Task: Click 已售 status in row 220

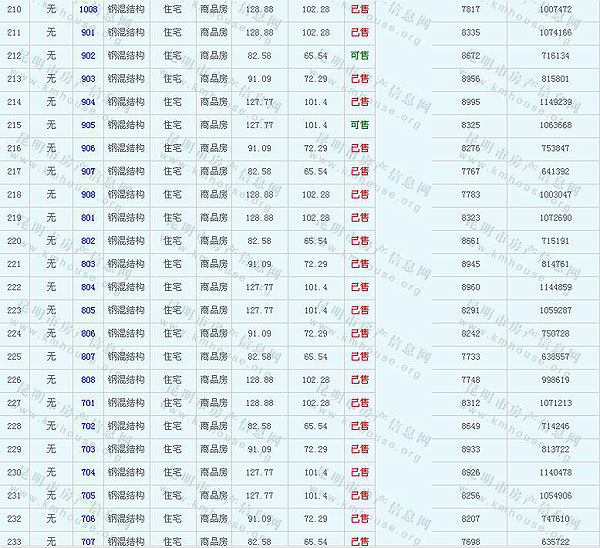Action: click(x=359, y=241)
